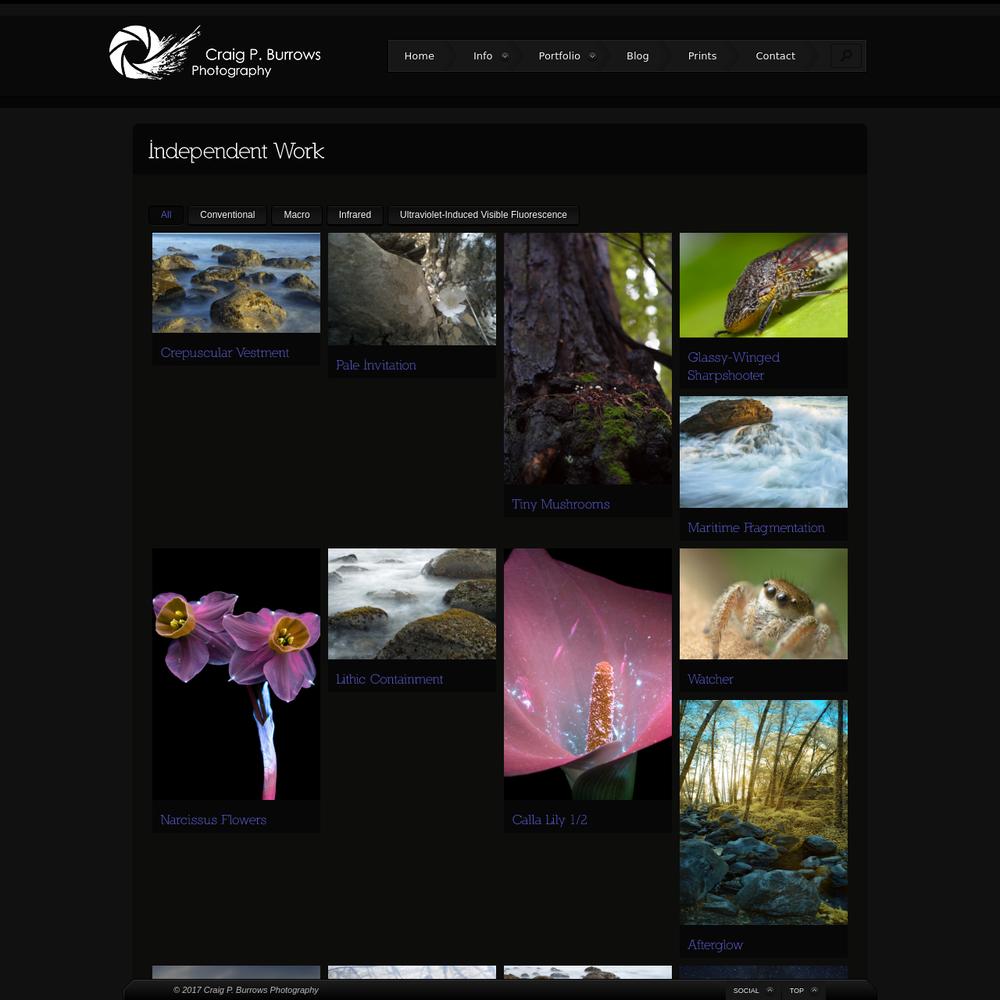Click the Lithic Containment title link
This screenshot has width=1000, height=1000.
[x=389, y=680]
